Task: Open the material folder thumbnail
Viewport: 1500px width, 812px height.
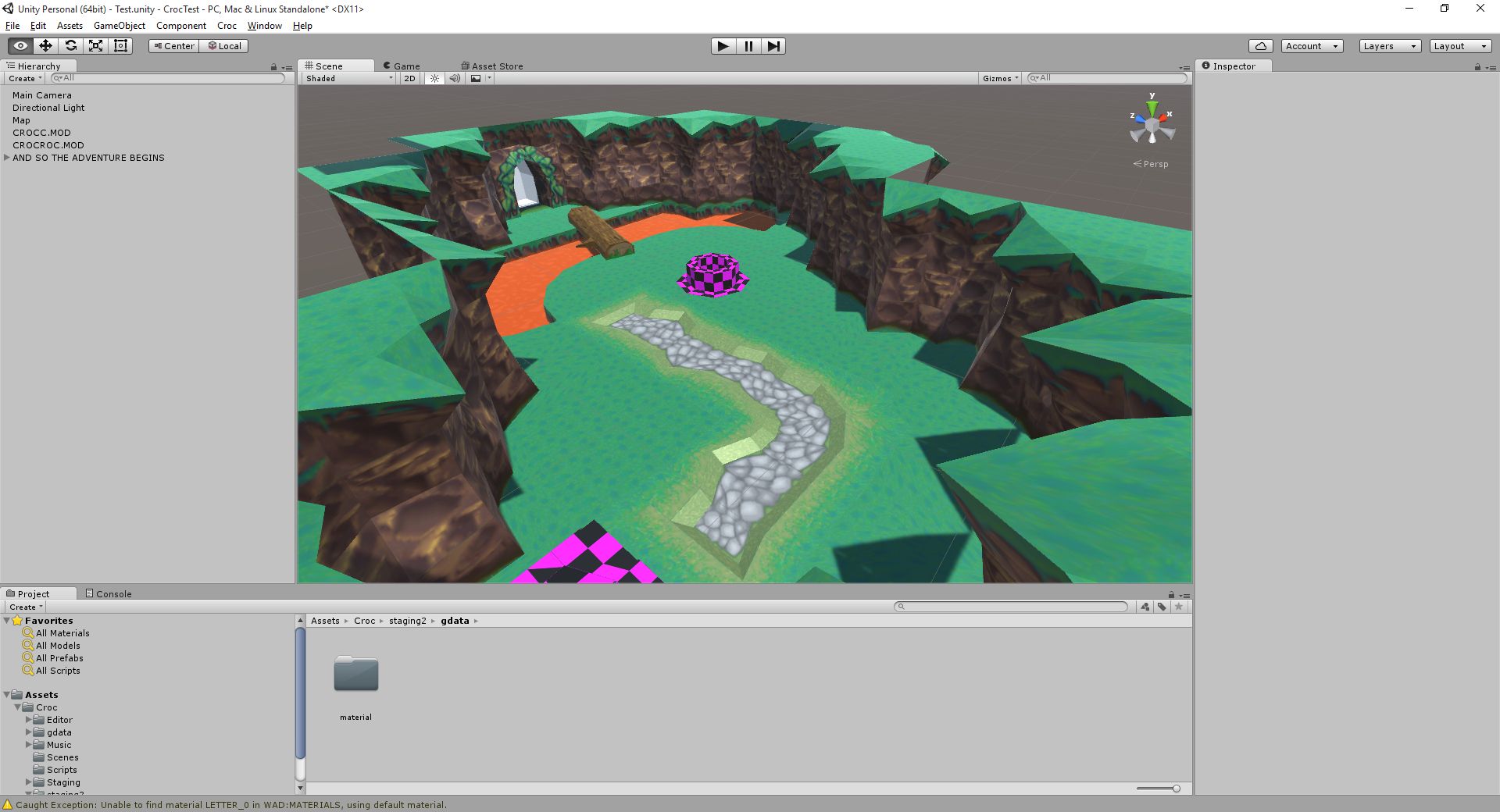Action: point(356,674)
